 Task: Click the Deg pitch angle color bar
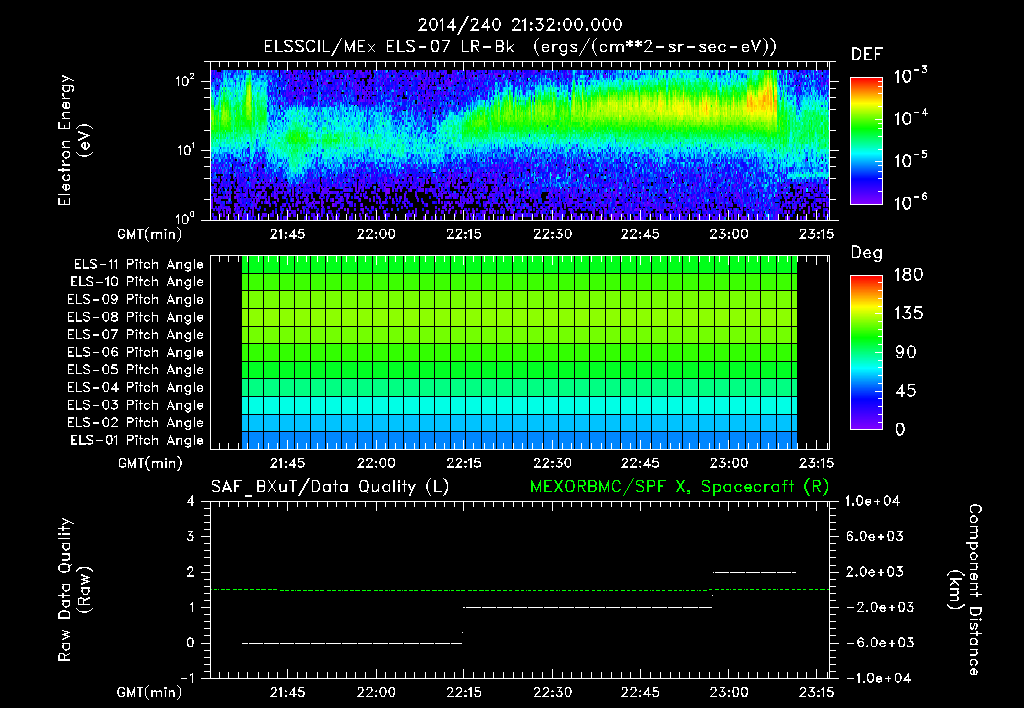pyautogui.click(x=866, y=352)
